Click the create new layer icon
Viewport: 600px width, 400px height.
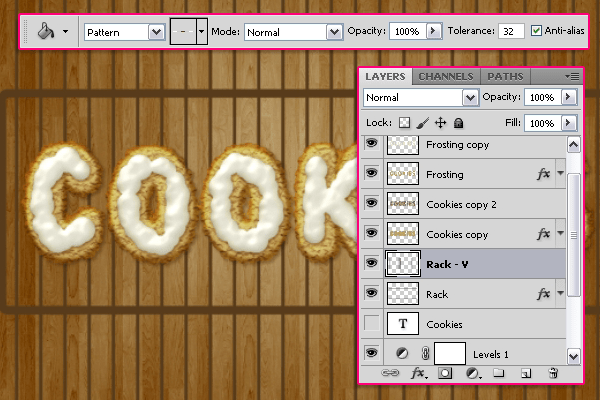click(526, 373)
